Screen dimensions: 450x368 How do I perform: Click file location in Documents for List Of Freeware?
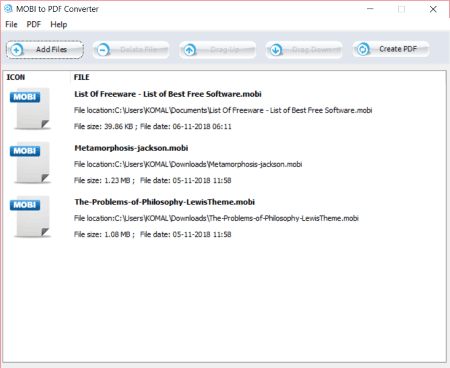click(x=223, y=110)
